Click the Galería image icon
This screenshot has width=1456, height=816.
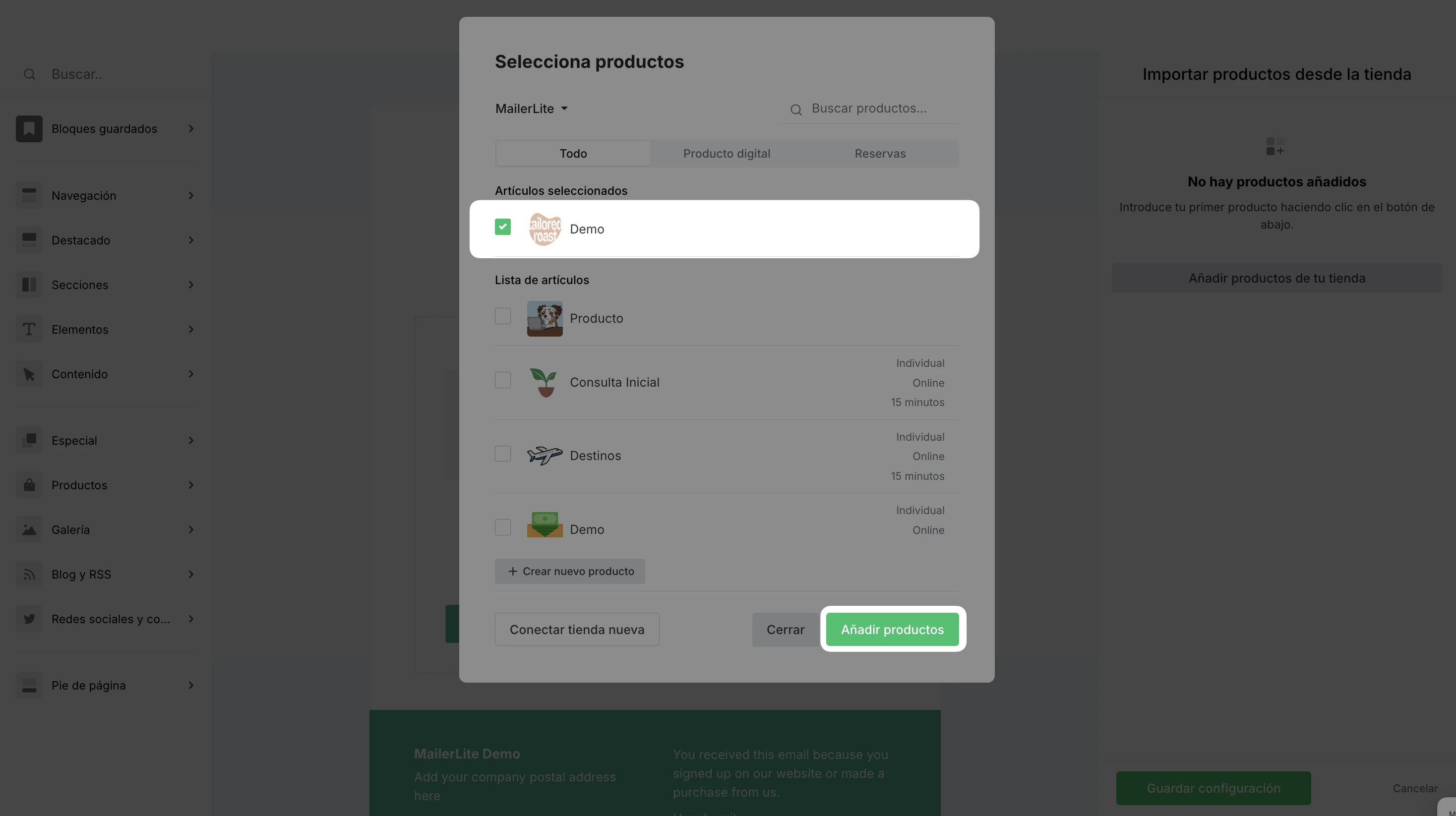(x=29, y=529)
